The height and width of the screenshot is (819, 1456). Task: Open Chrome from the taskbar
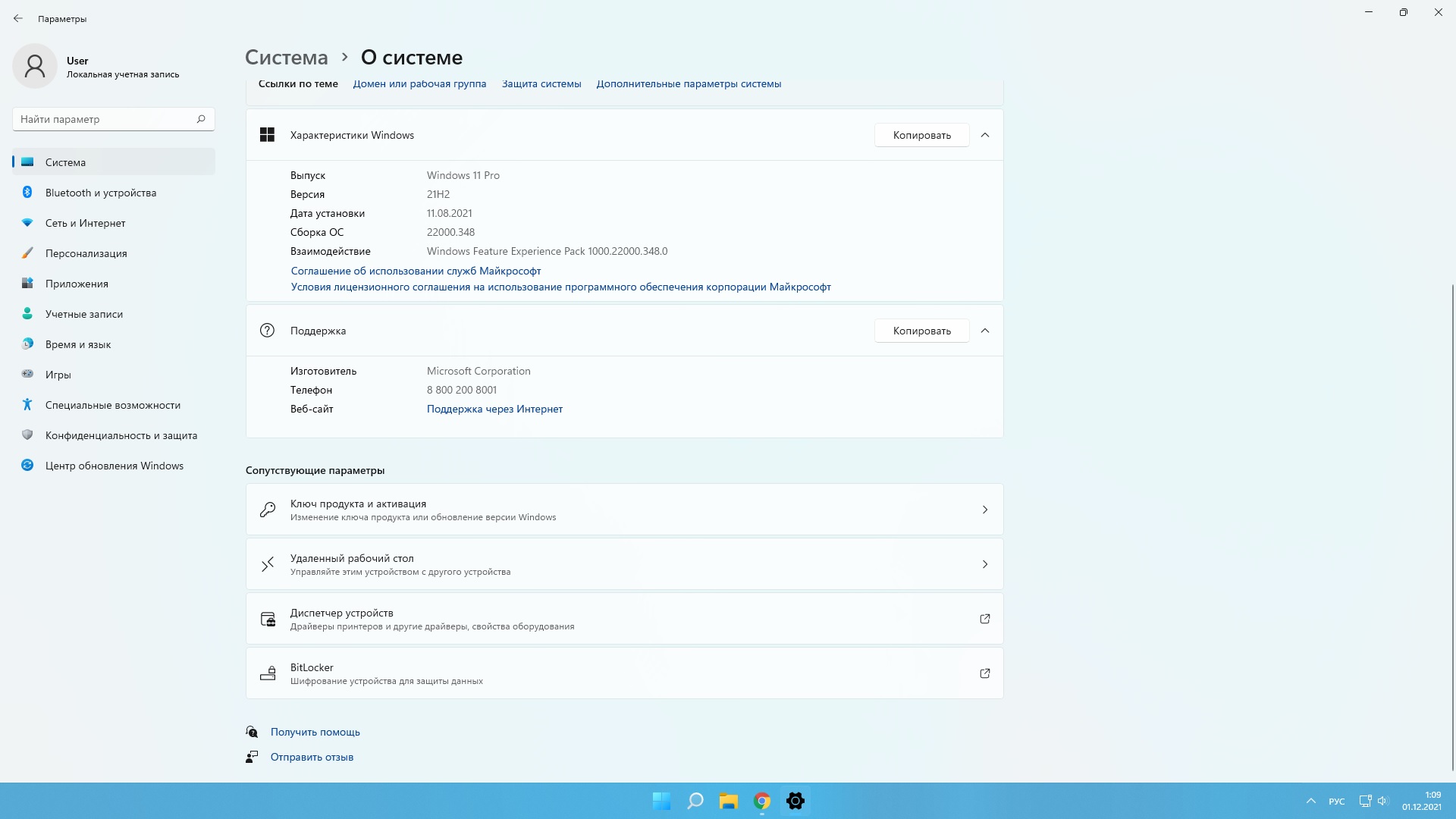coord(762,801)
